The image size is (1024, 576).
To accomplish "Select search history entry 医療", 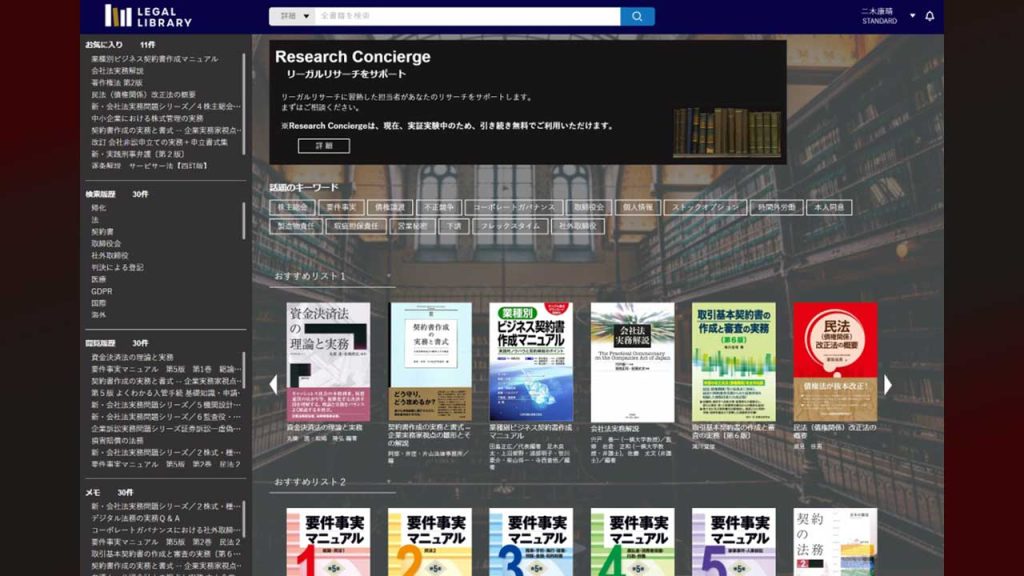I will click(99, 280).
